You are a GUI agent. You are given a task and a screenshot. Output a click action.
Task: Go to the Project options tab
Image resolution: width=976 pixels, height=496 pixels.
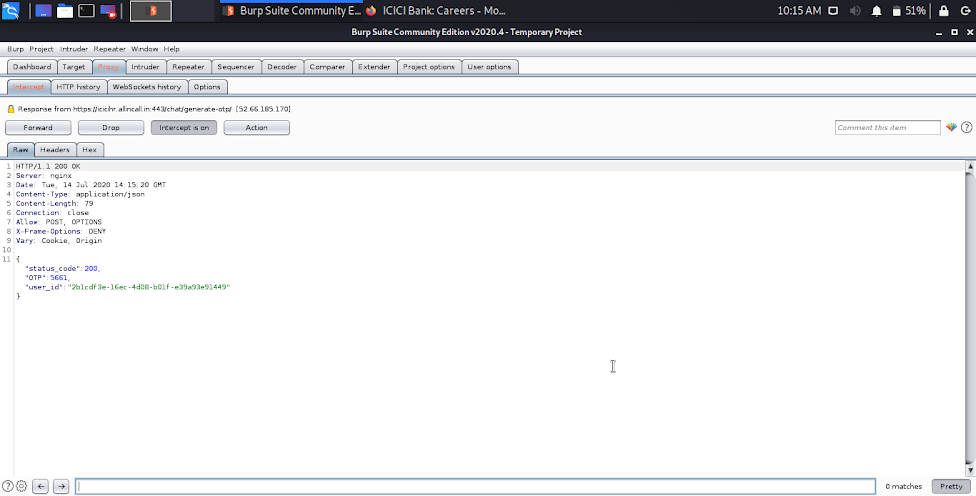(429, 67)
